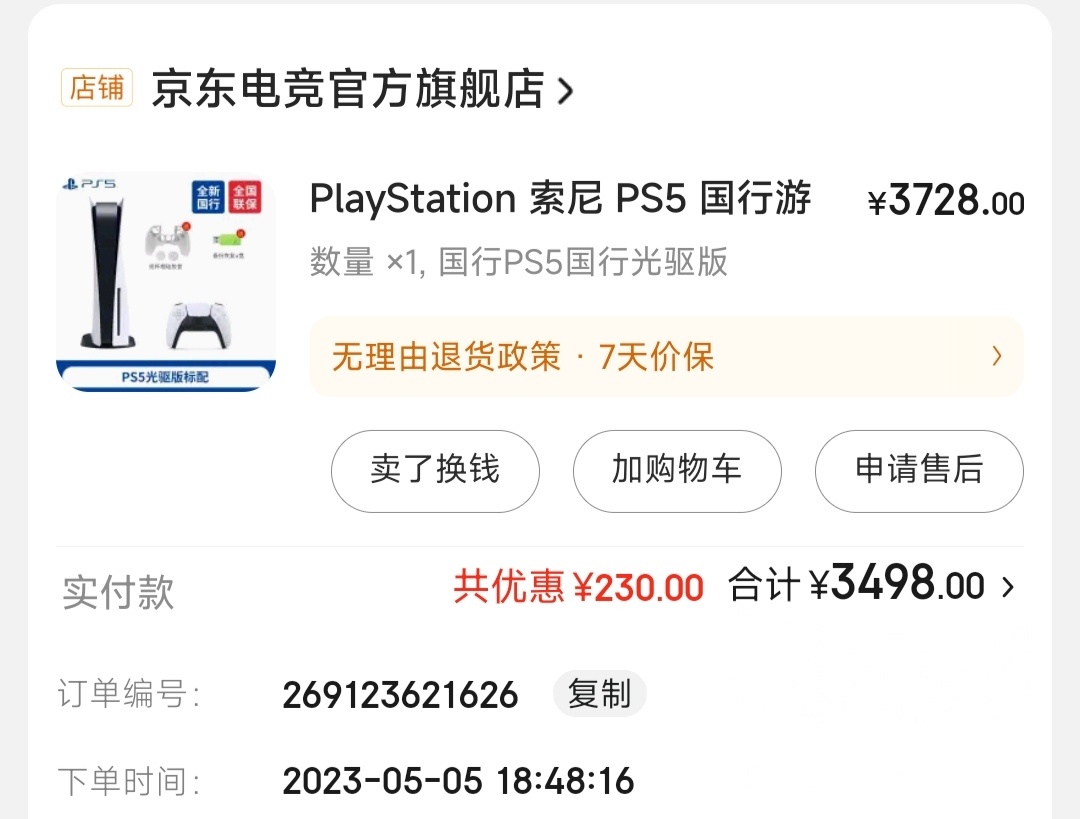Click the ¥3728.00 price text
1080x819 pixels.
pyautogui.click(x=947, y=201)
